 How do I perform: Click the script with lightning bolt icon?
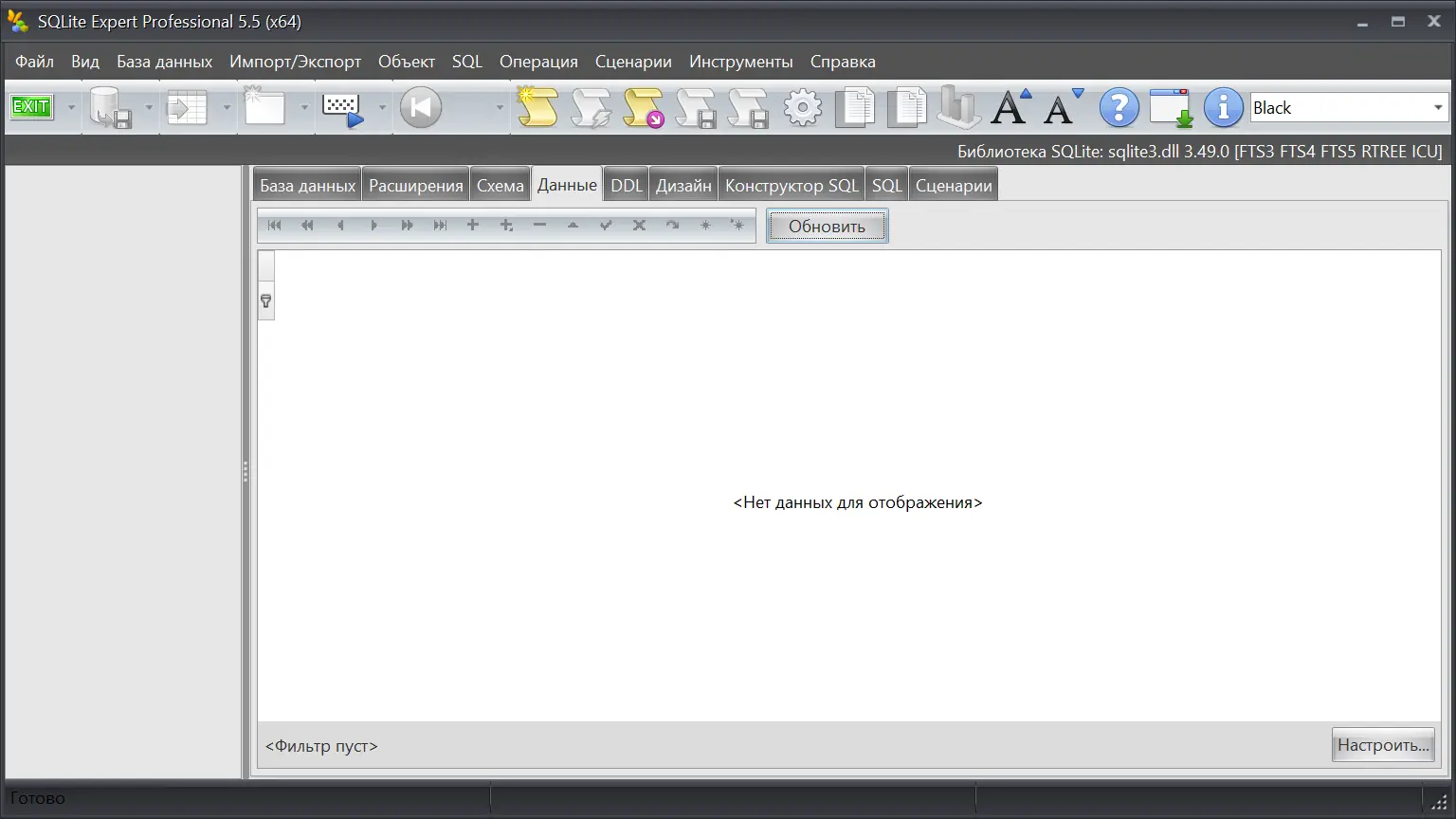[x=591, y=107]
